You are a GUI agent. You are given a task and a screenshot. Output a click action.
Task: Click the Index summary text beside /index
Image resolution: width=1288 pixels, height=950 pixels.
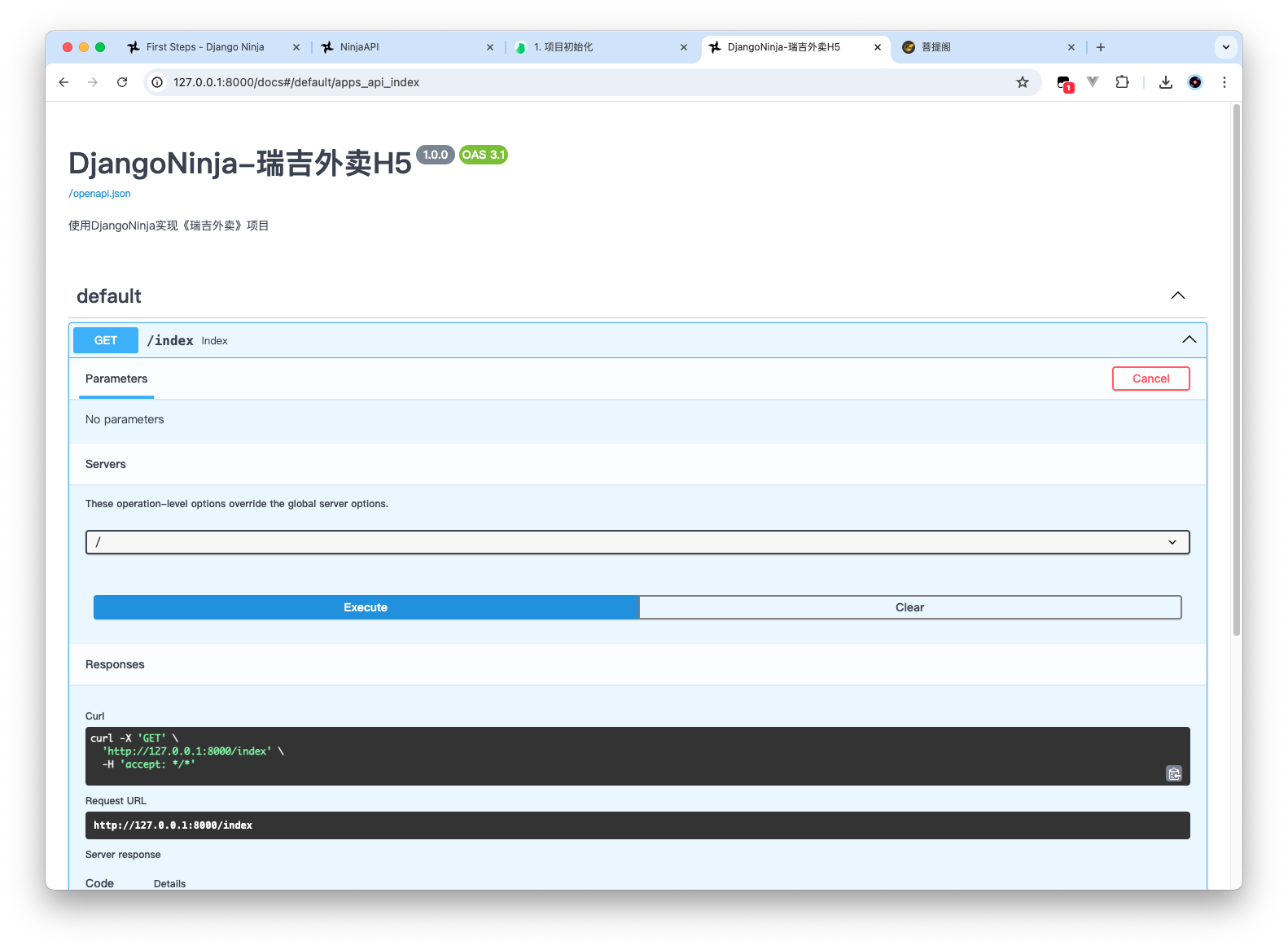[x=215, y=341]
